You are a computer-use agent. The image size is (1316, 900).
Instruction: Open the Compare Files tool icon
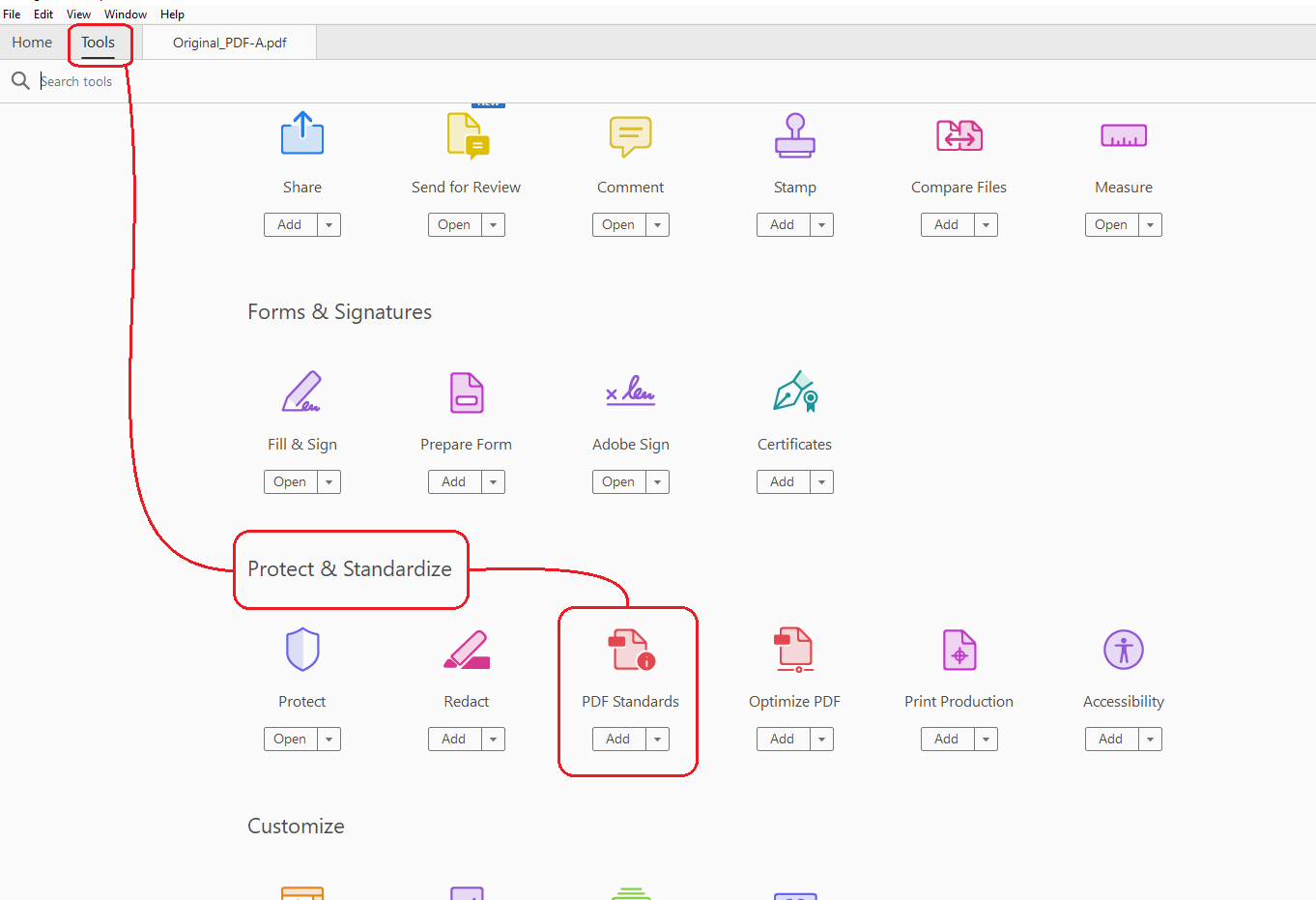[x=958, y=135]
